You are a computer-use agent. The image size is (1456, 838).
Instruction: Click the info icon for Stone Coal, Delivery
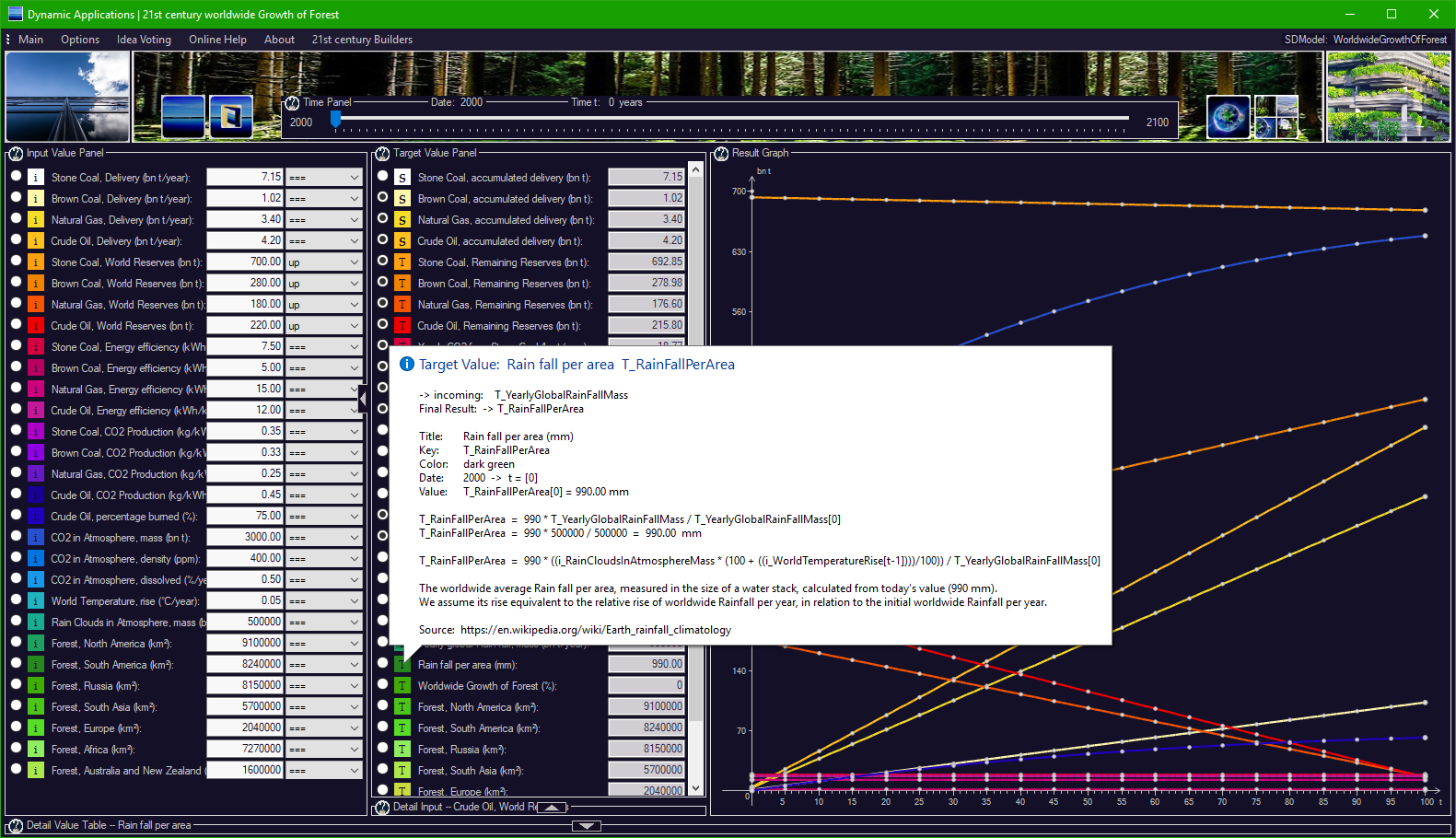click(35, 177)
